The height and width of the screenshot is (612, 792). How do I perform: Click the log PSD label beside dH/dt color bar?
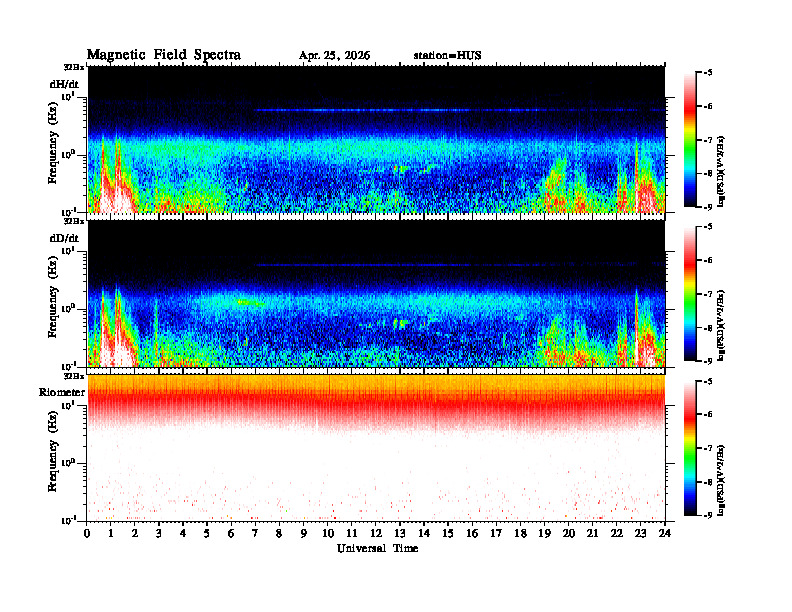721,171
